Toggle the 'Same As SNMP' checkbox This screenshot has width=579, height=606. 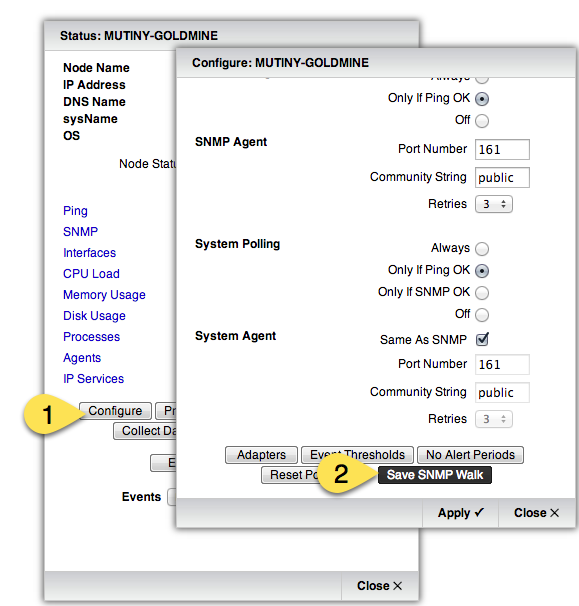pyautogui.click(x=482, y=339)
